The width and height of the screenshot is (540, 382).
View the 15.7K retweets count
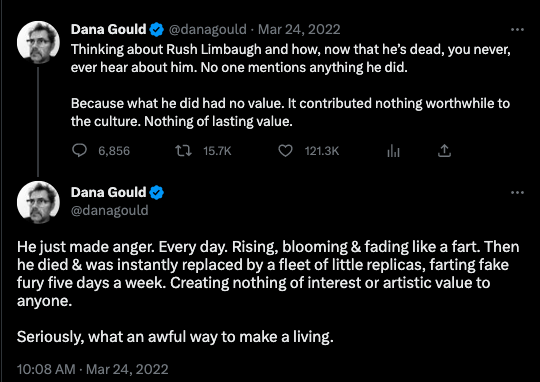(x=217, y=151)
